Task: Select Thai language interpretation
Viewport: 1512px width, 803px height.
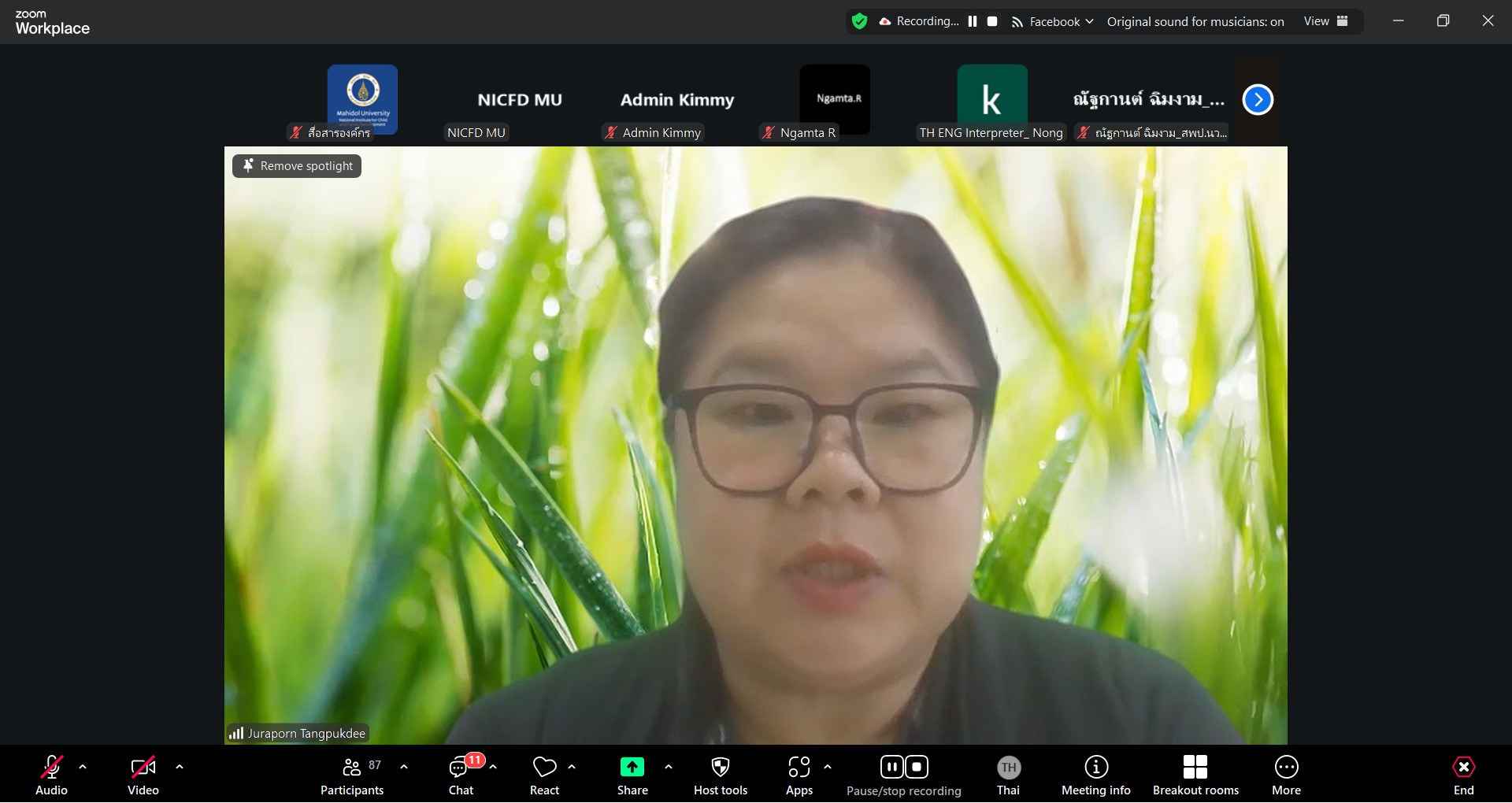Action: [x=1008, y=775]
